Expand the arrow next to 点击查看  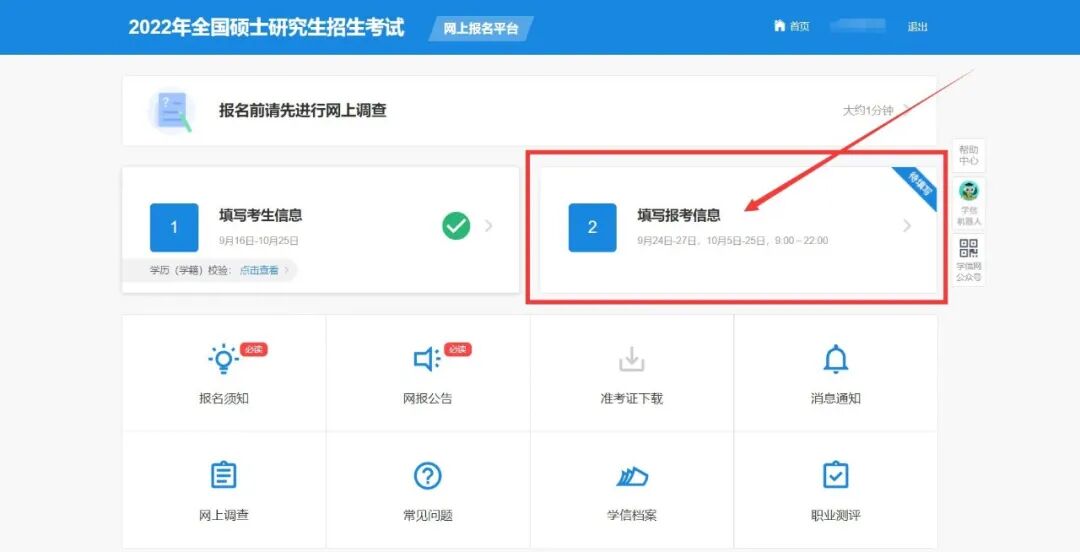[287, 270]
